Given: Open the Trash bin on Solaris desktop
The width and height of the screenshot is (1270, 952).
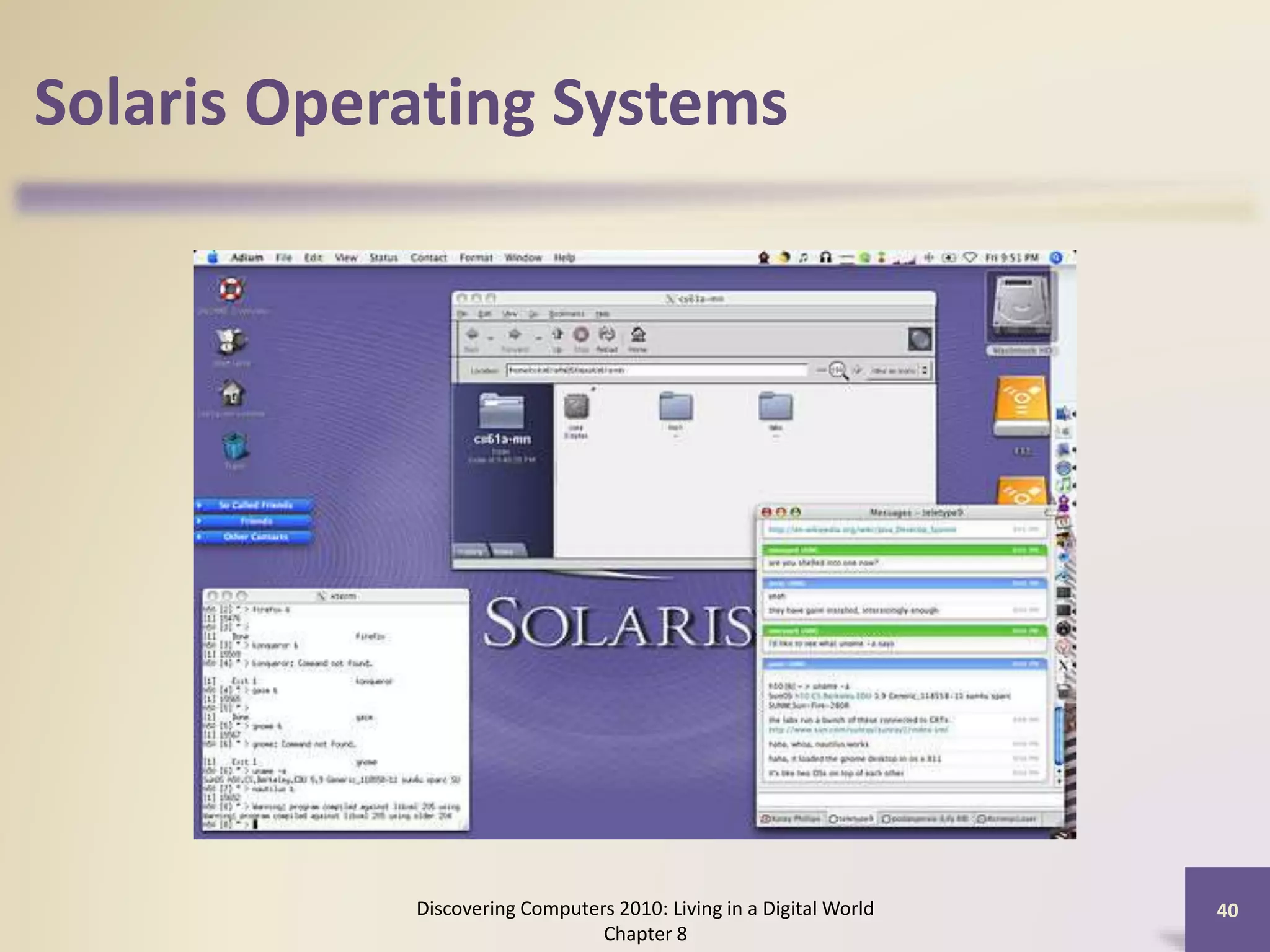Looking at the screenshot, I should 234,446.
